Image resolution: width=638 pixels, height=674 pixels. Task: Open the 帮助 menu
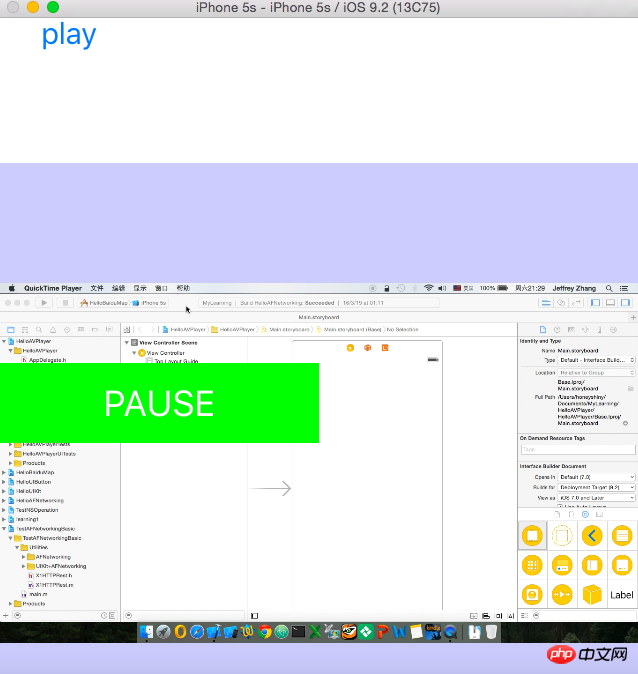click(x=183, y=288)
